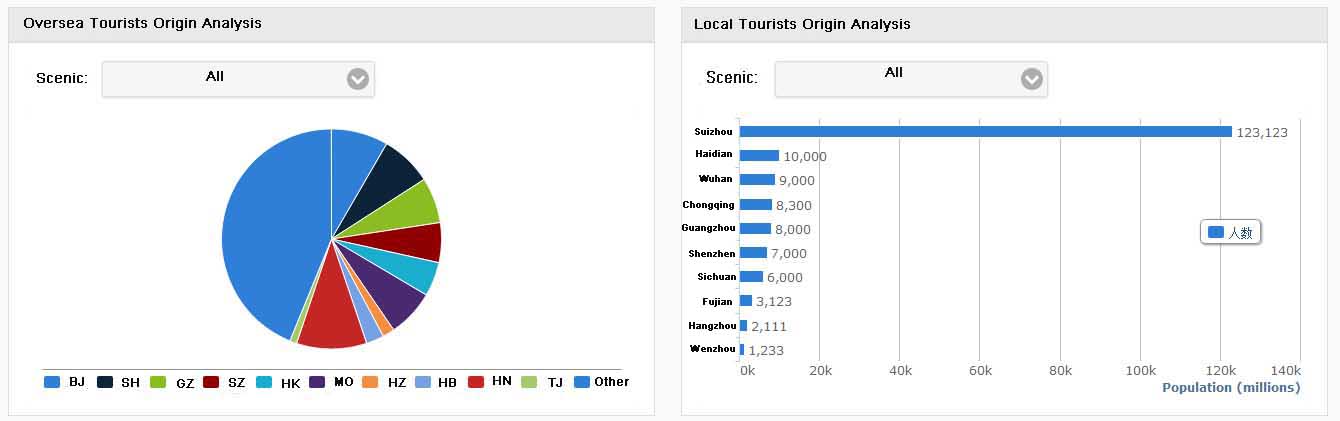Click the SZ legend color swatch
Screen dimensions: 1340x421
coord(211,382)
